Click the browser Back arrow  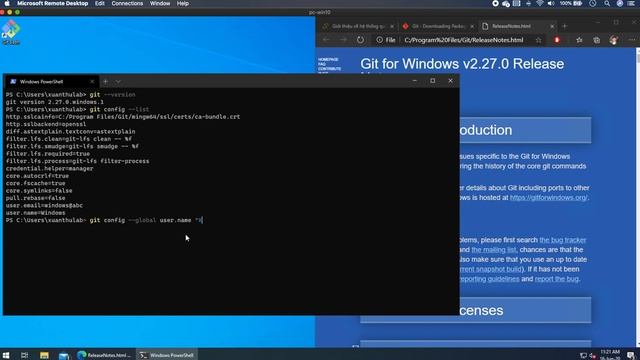point(326,40)
